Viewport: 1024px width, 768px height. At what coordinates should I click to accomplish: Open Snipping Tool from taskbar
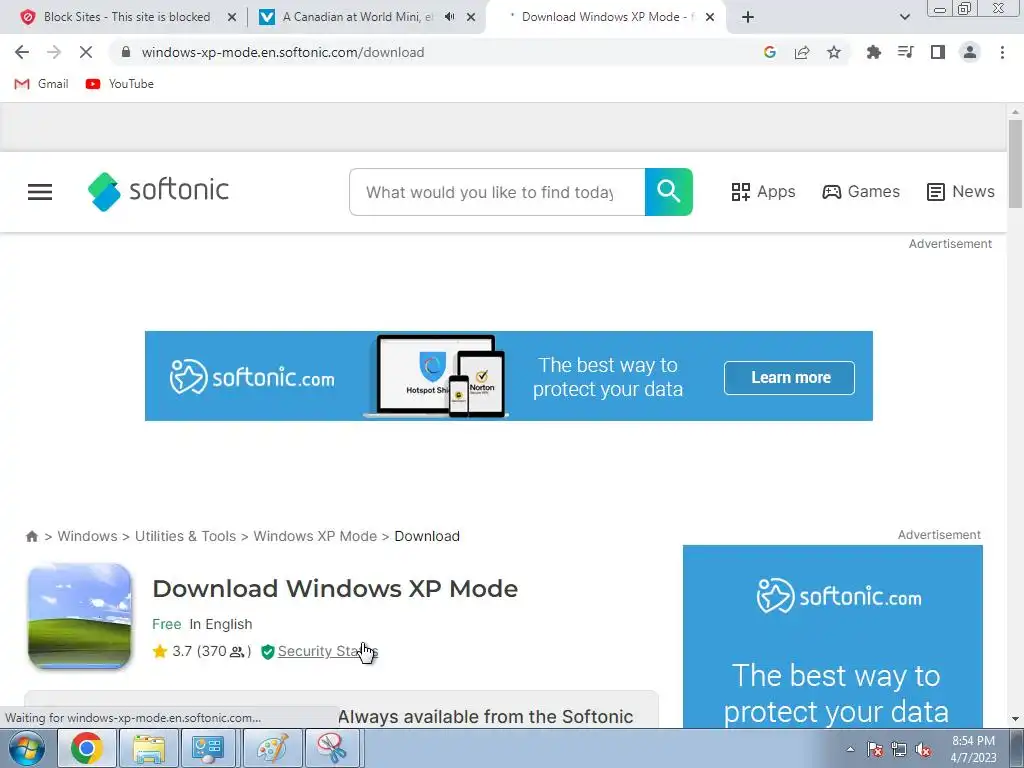click(x=334, y=748)
